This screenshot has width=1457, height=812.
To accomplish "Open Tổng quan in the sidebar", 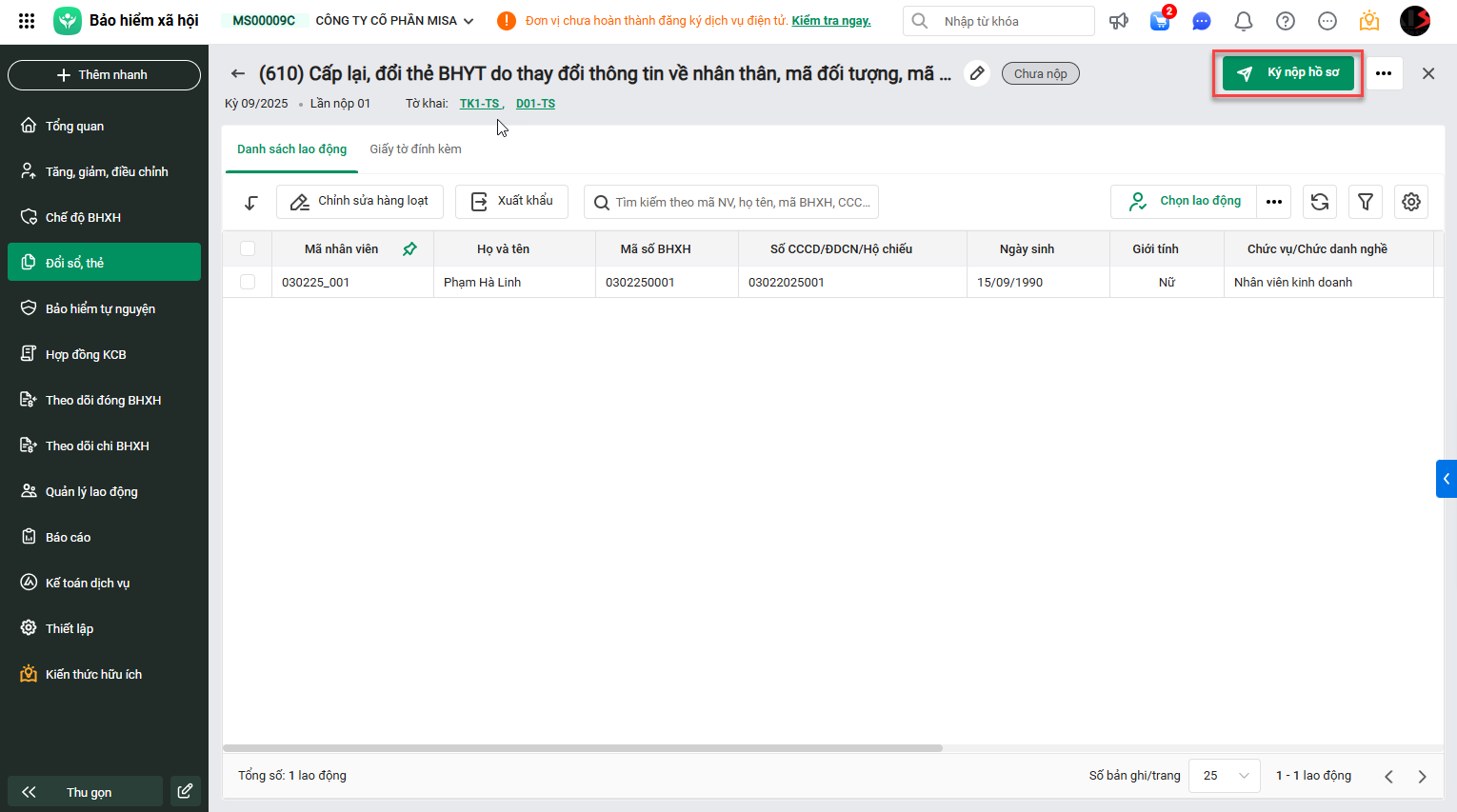I will point(105,126).
